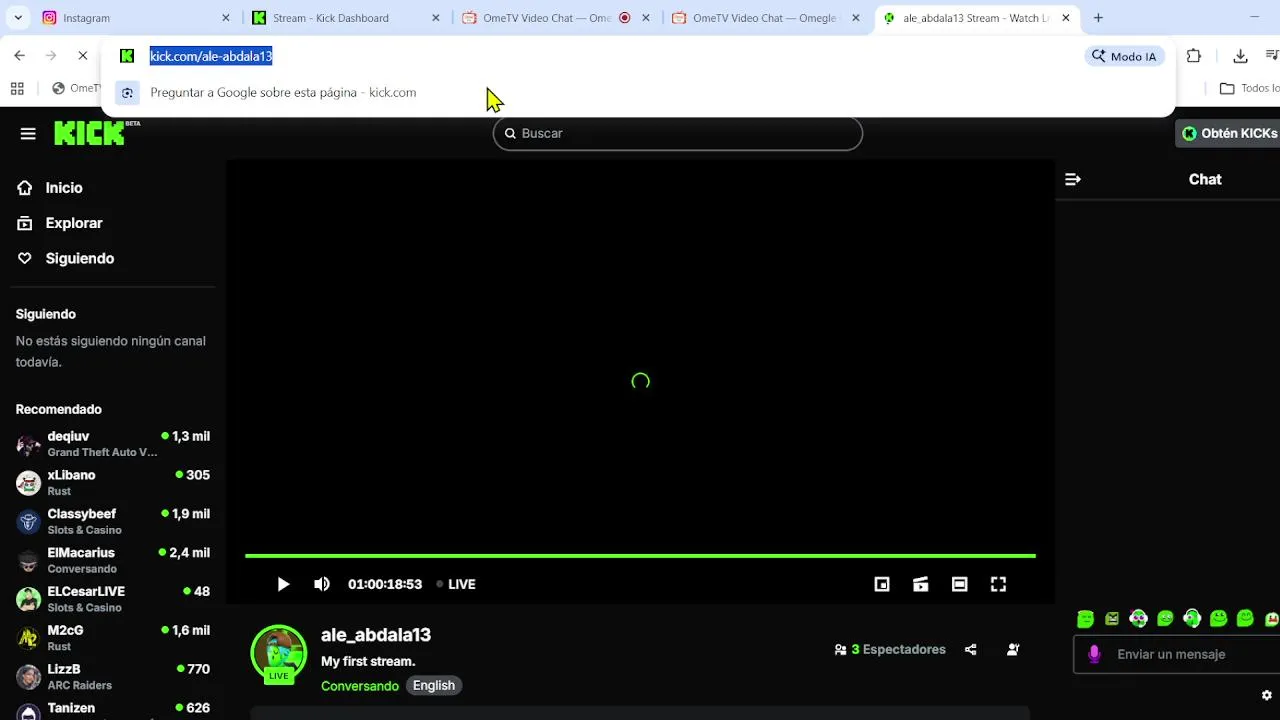Open the Kick hamburger sidebar menu

pyautogui.click(x=28, y=134)
